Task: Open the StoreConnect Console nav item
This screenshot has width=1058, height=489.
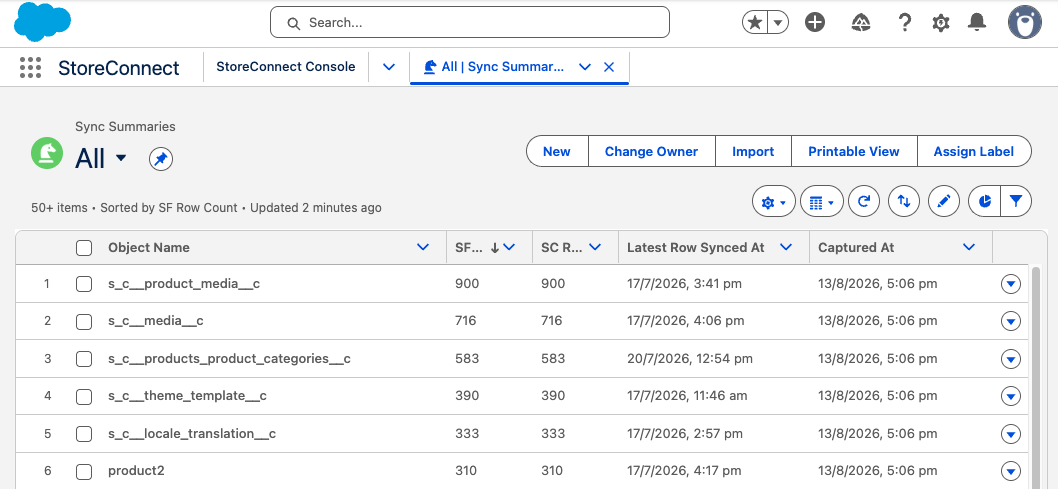Action: click(285, 67)
